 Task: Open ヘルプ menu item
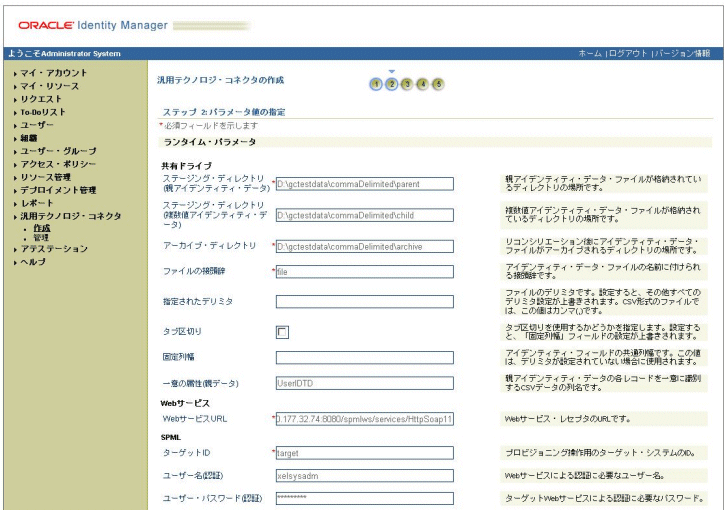33,262
